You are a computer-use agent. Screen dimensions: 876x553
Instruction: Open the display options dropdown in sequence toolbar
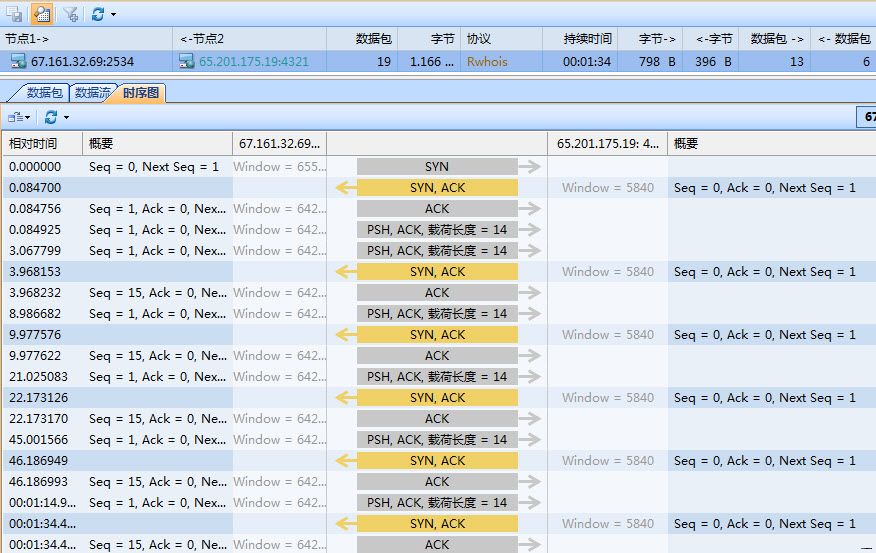19,117
